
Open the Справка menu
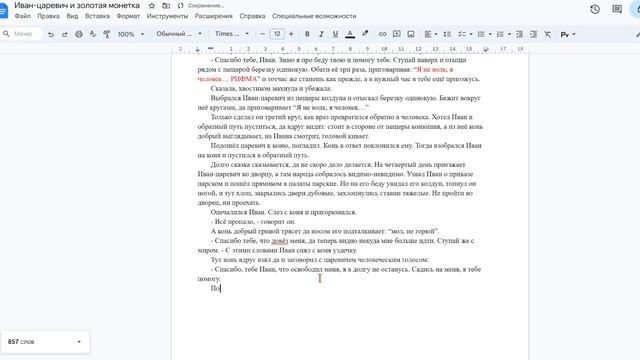tap(252, 16)
